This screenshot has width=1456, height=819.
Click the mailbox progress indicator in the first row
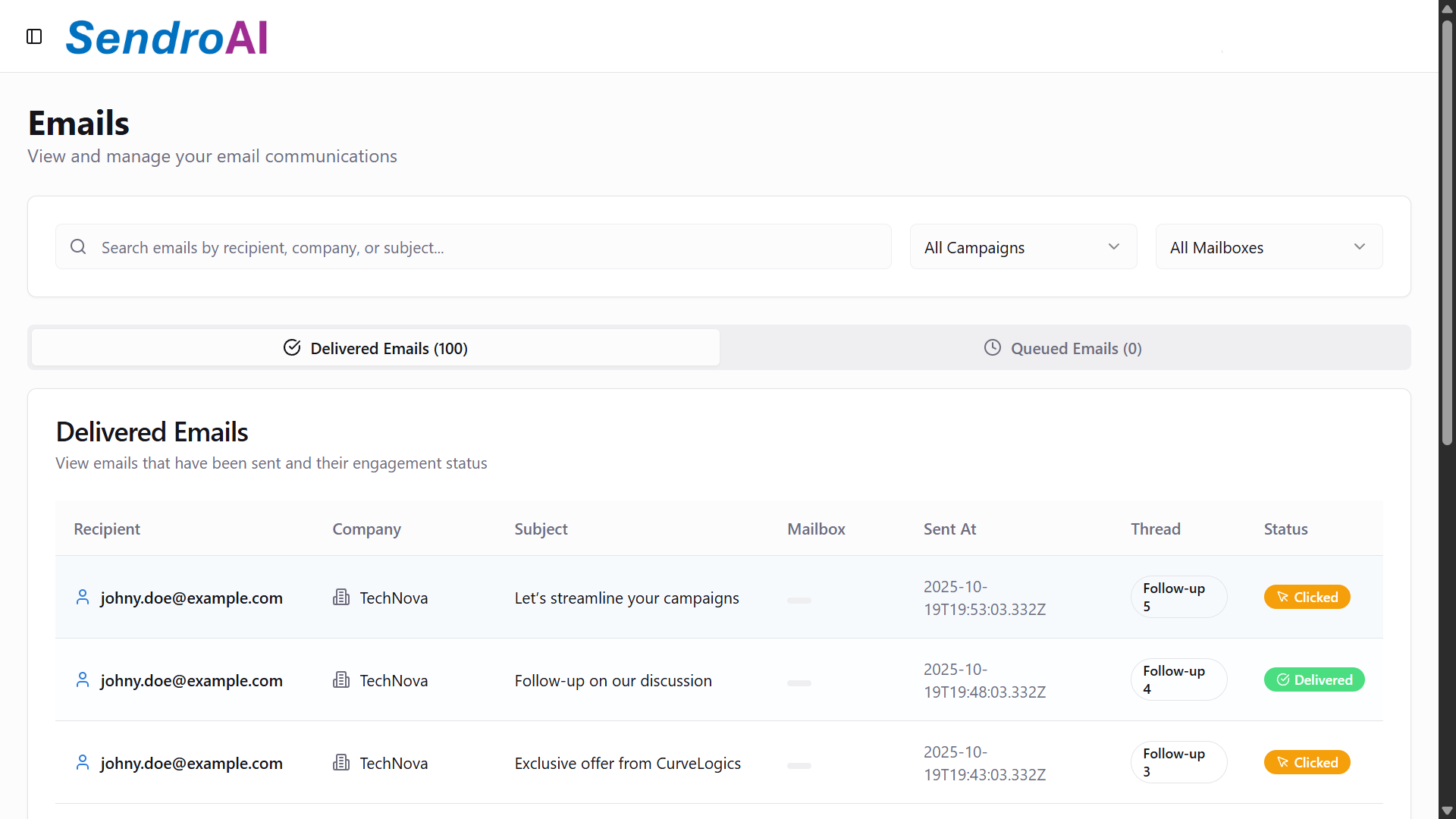(798, 600)
